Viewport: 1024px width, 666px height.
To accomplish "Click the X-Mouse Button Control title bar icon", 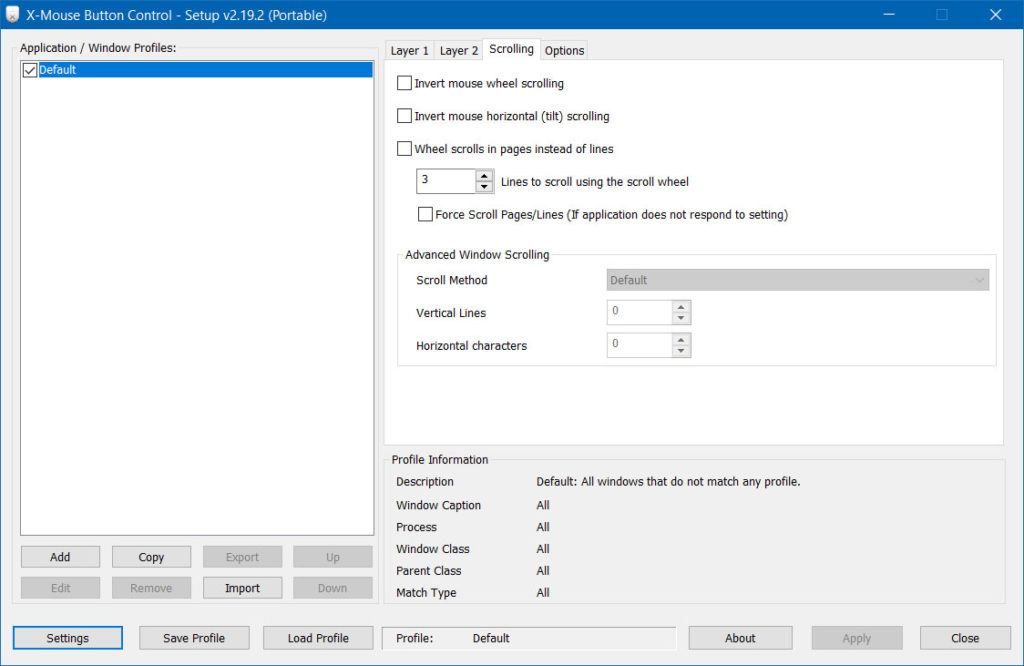I will (12, 14).
